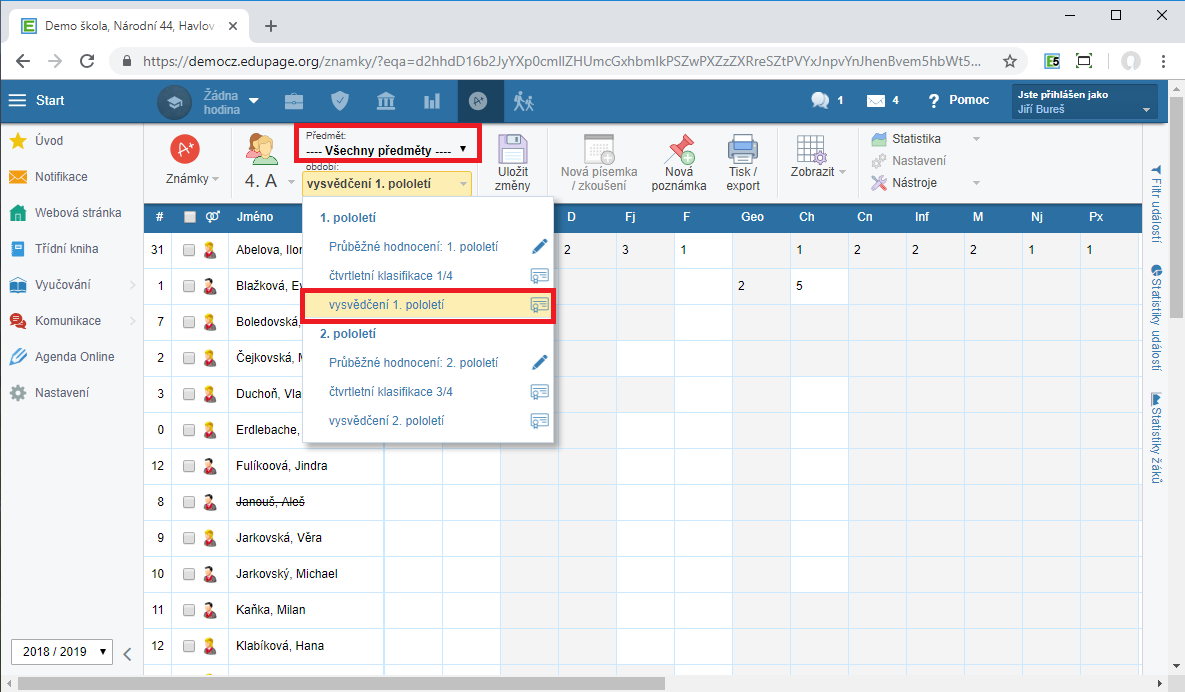Open the Předmět Všechny předměty dropdown

click(x=388, y=150)
